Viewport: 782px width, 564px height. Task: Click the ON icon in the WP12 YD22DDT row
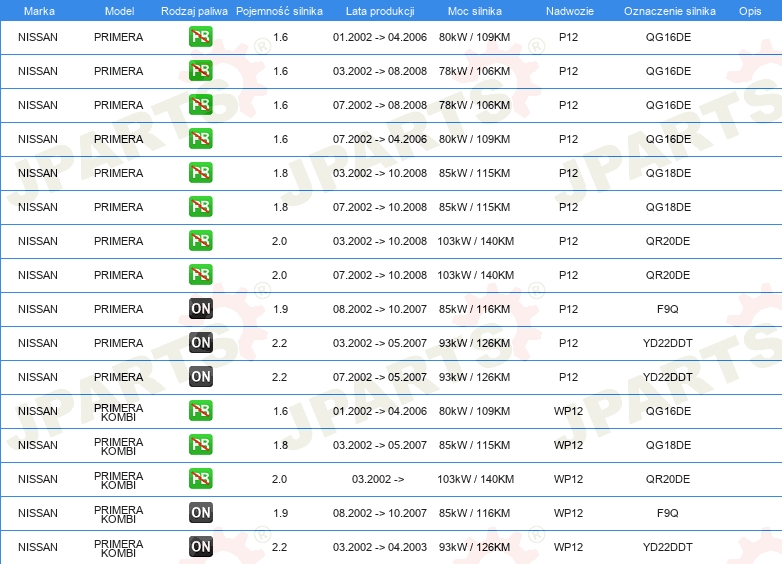point(200,547)
